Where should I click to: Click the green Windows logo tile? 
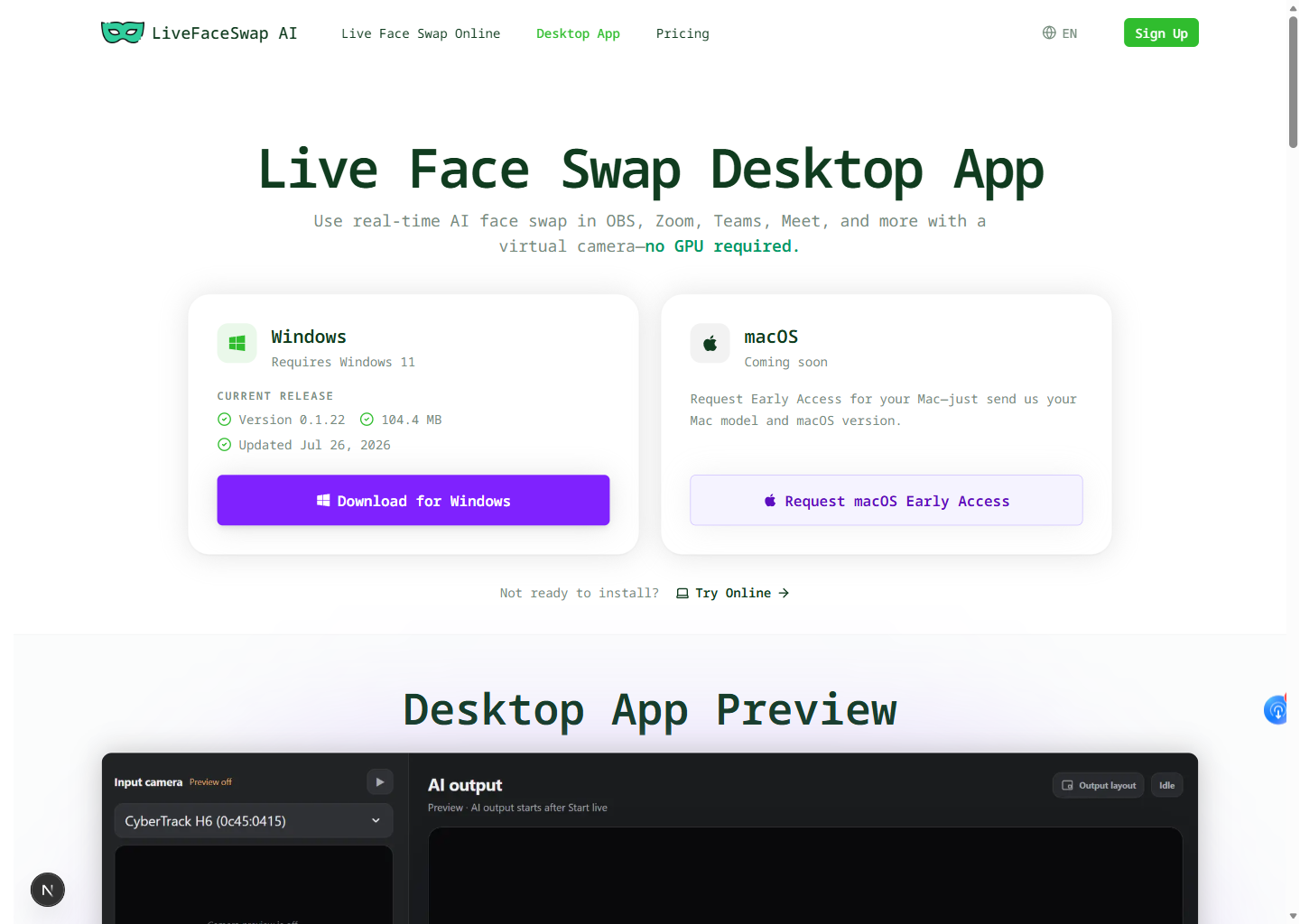(x=237, y=343)
